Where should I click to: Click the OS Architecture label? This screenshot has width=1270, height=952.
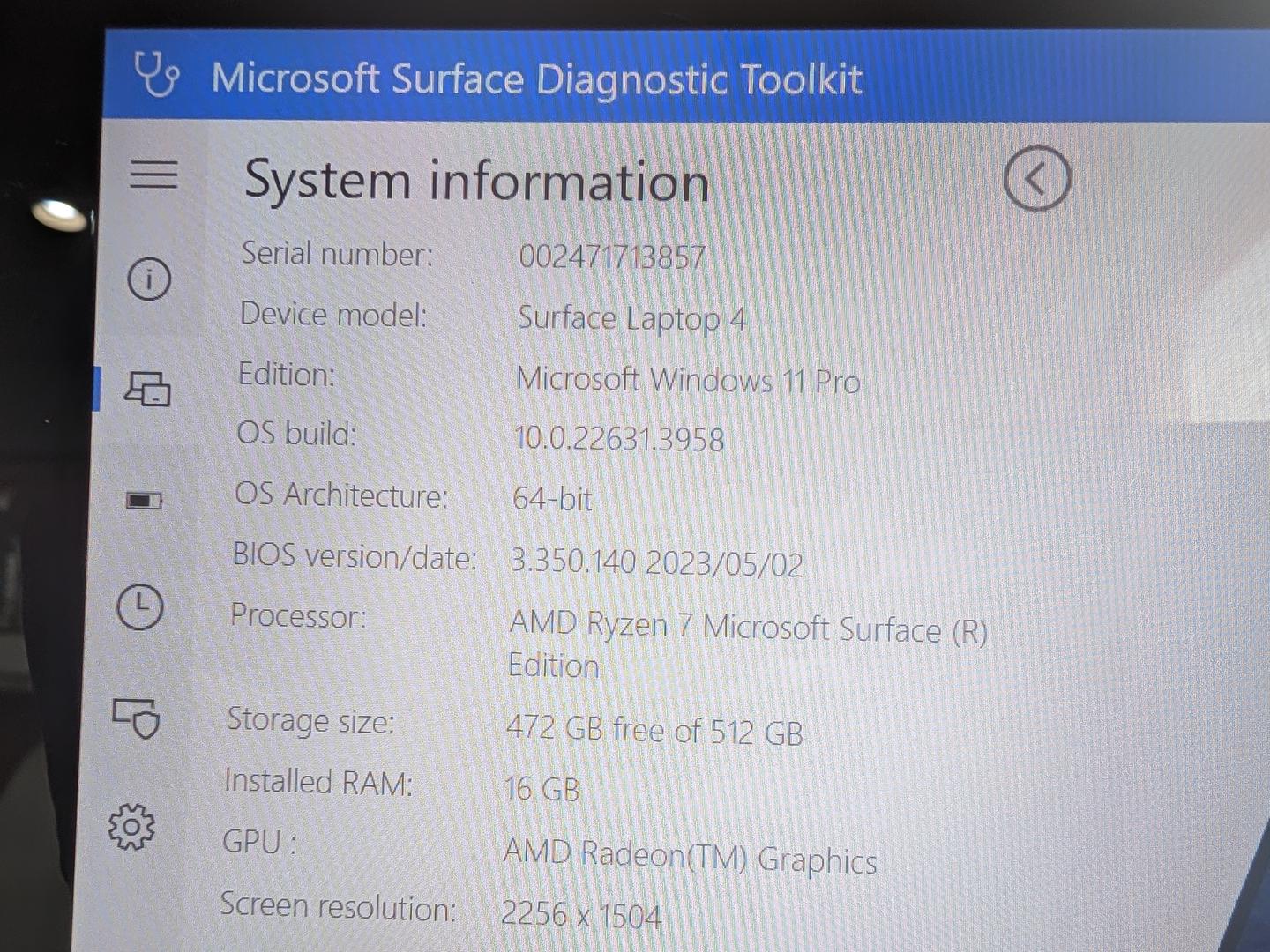(x=341, y=495)
